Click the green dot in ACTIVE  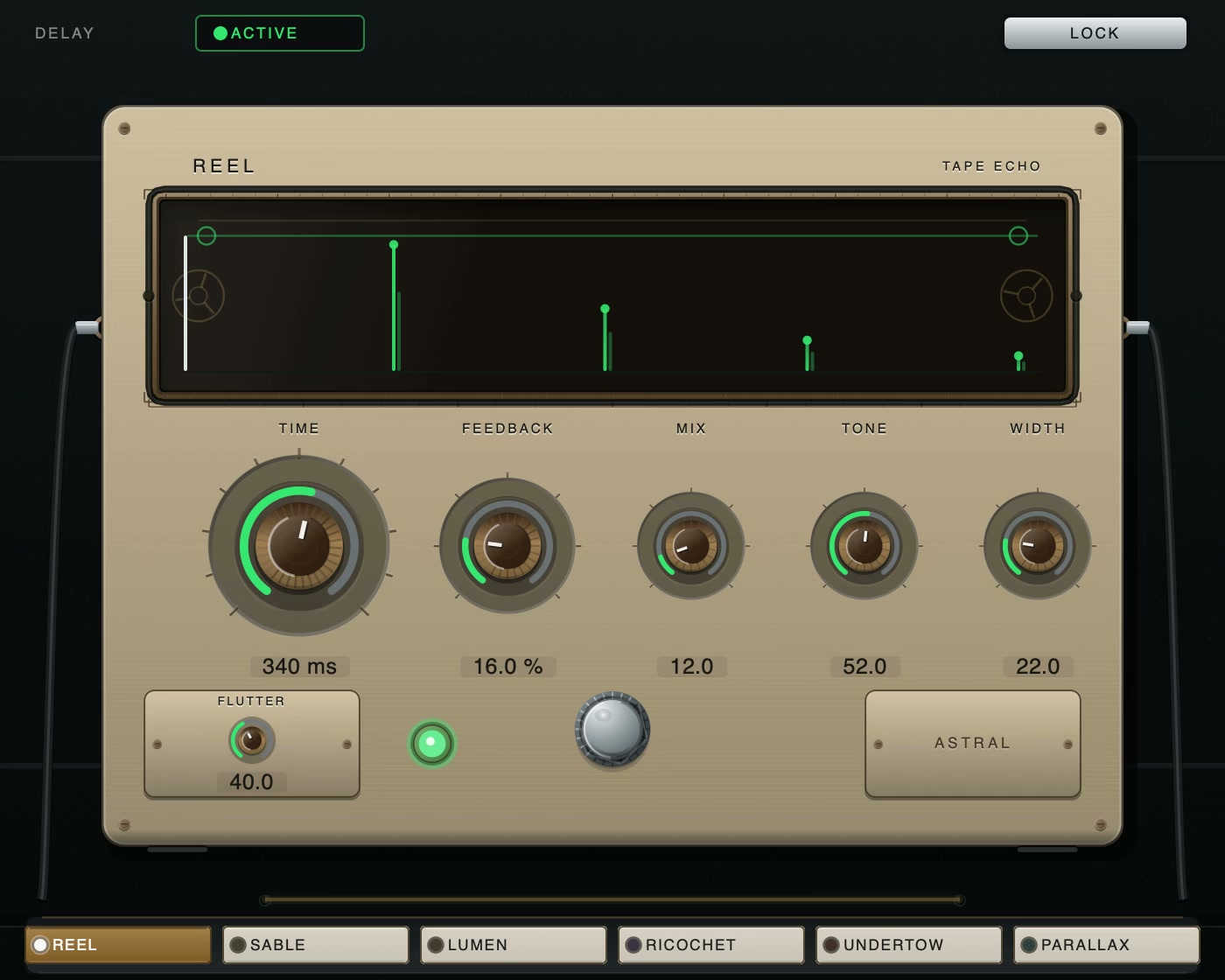tap(220, 33)
